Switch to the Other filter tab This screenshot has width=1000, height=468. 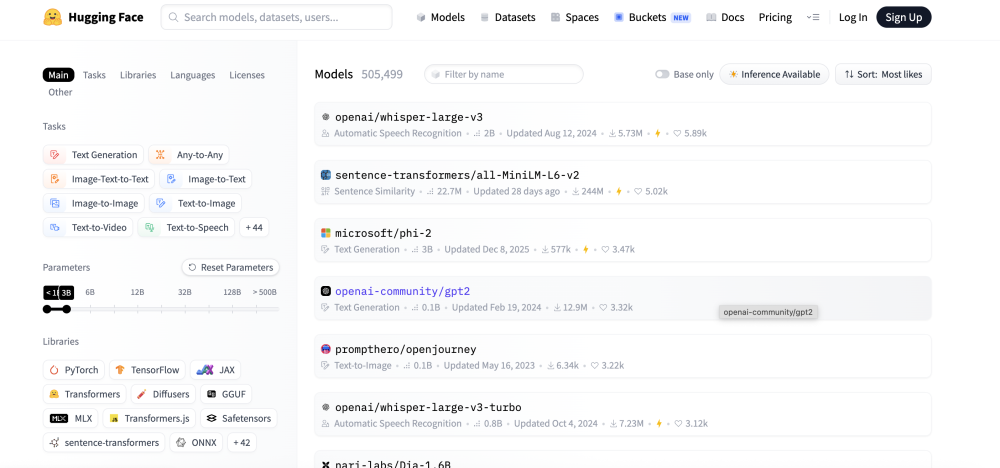pyautogui.click(x=60, y=92)
